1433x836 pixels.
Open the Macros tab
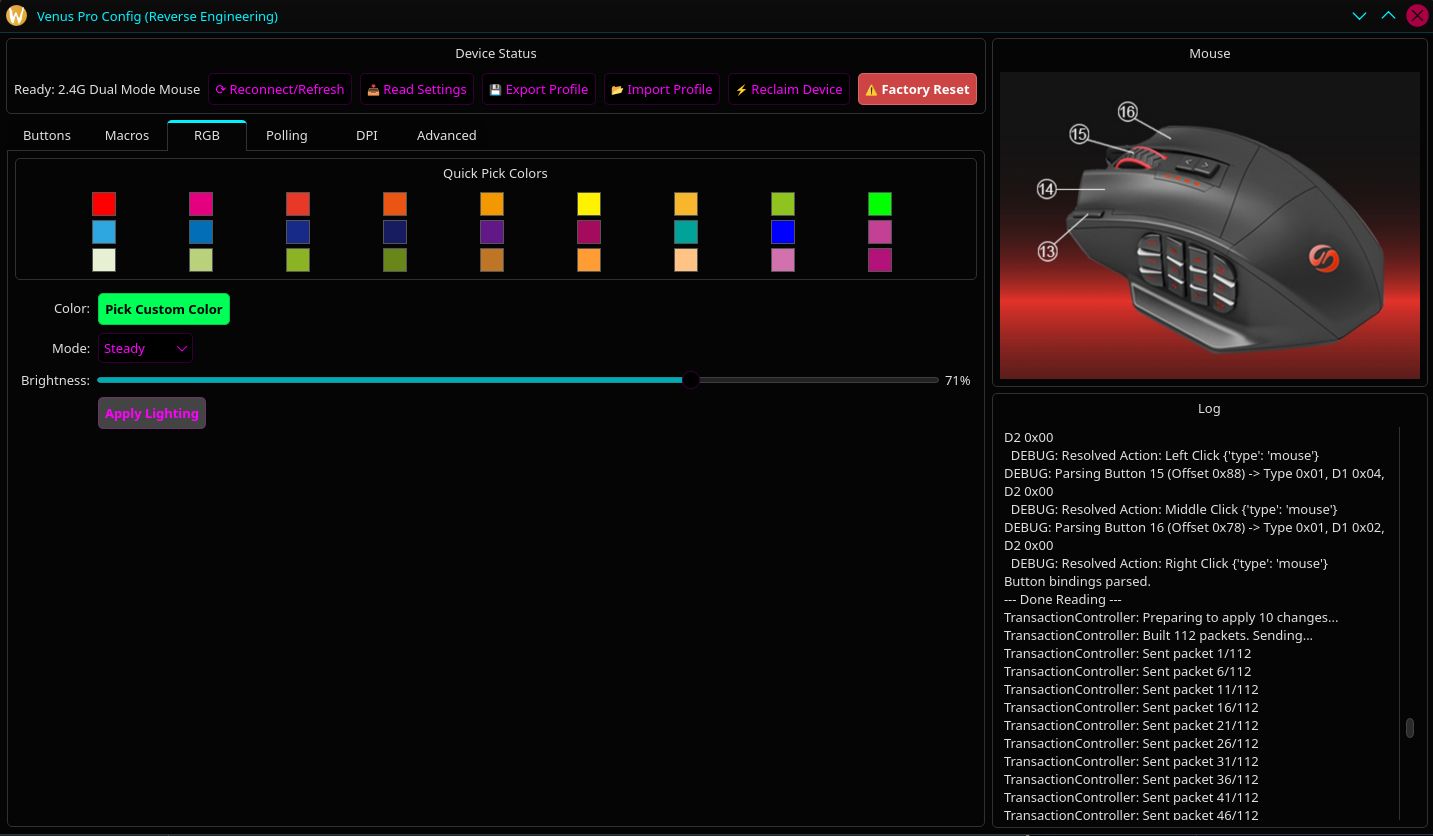click(127, 135)
